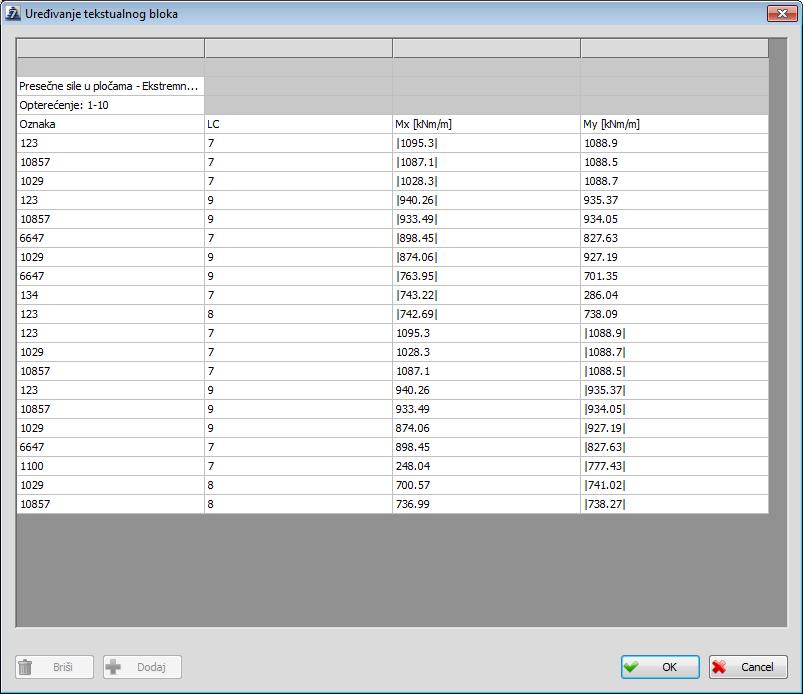Viewport: 803px width, 694px height.
Task: Select the plain 898.45 cell in Mx column
Action: pos(487,446)
